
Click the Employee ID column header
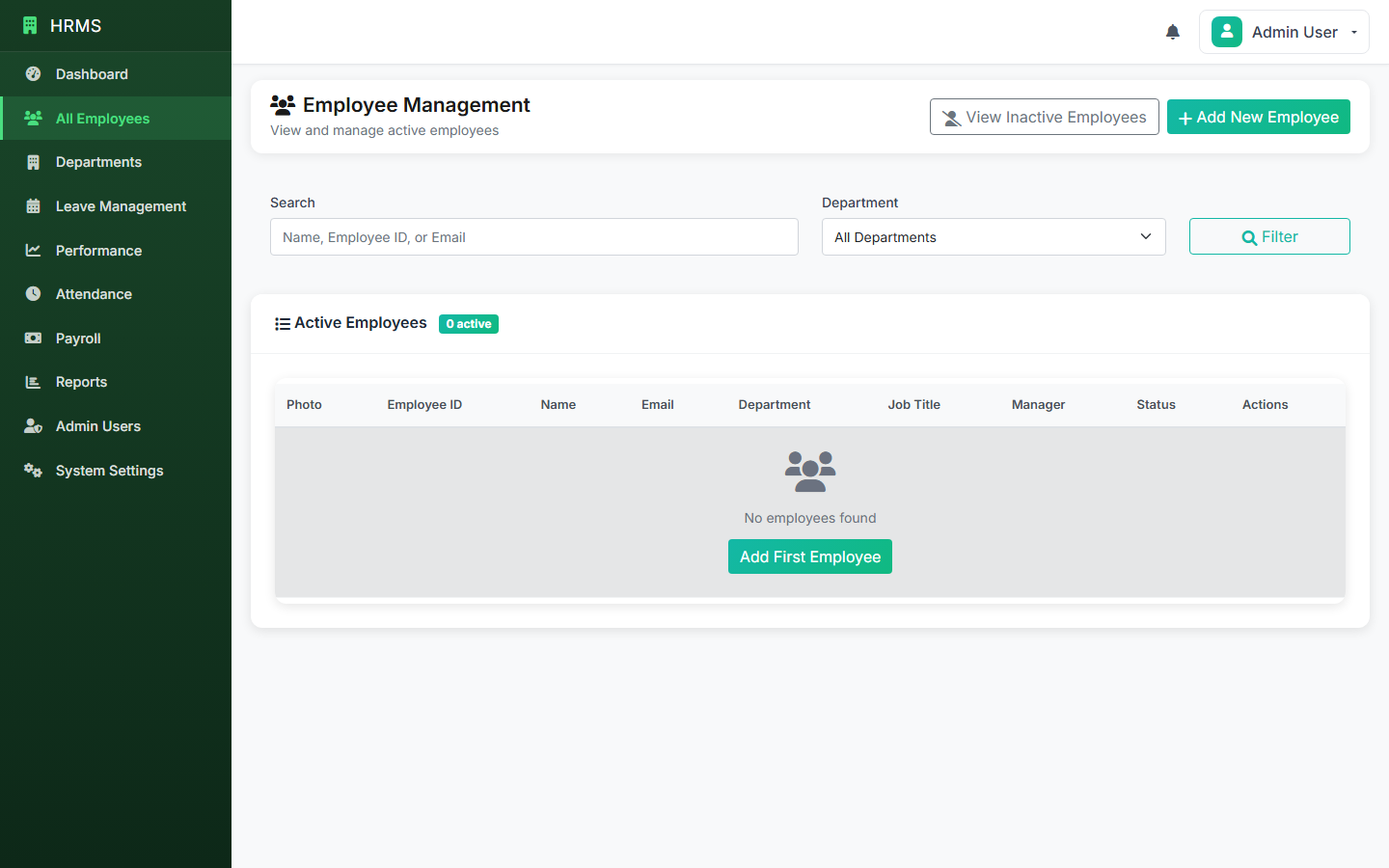(424, 405)
